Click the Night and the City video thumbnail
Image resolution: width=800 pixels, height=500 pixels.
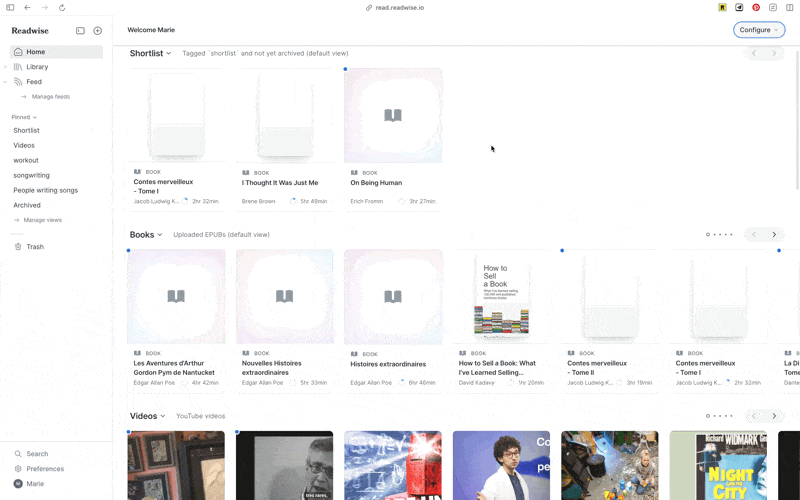(x=718, y=465)
